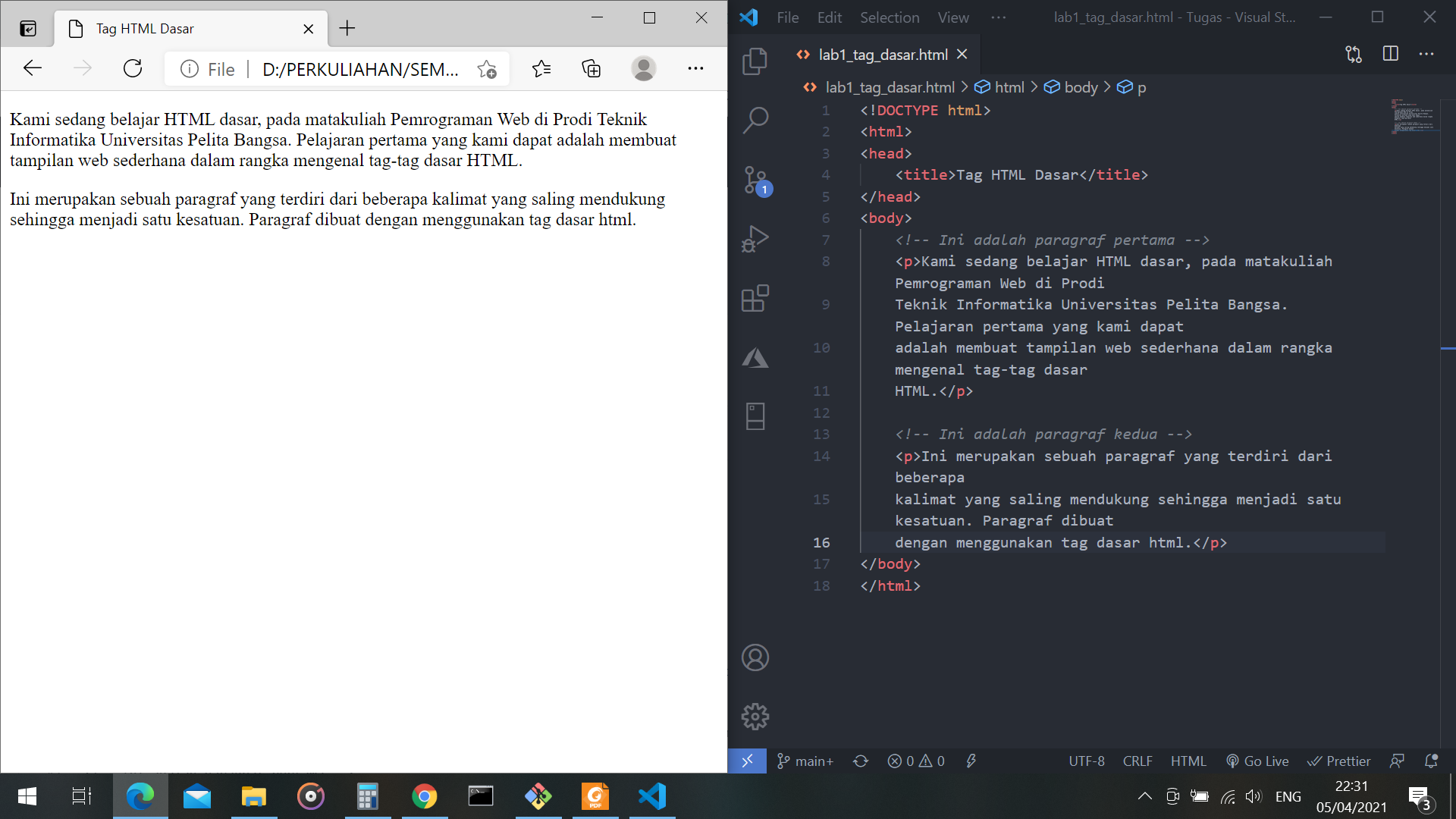Viewport: 1456px width, 819px height.
Task: Open the Selection menu in VS Code
Action: [x=889, y=17]
